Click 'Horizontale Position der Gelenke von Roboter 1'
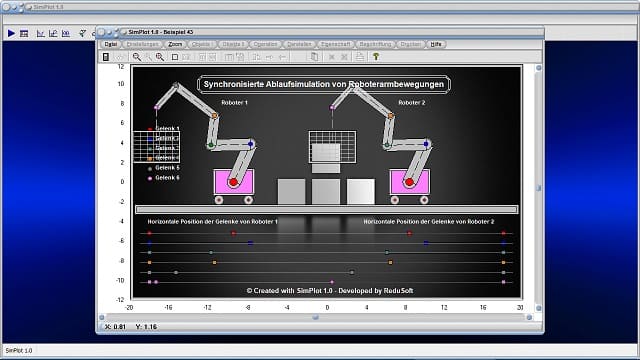The image size is (640, 360). point(212,222)
